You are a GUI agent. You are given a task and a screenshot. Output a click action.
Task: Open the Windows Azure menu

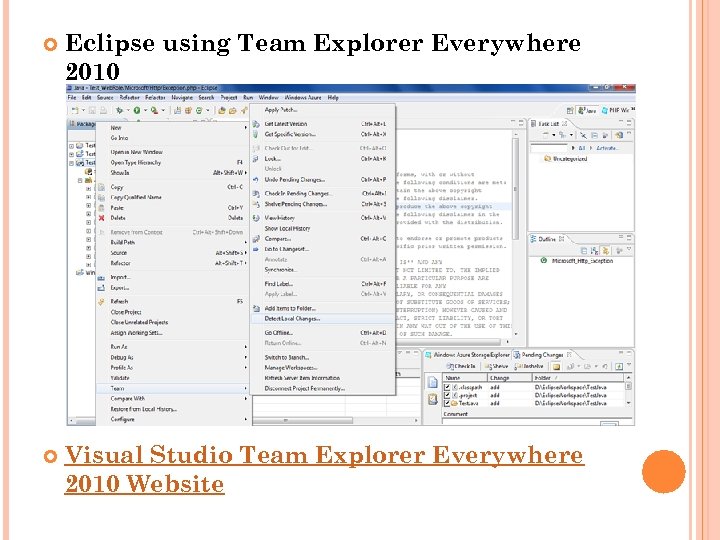point(303,97)
